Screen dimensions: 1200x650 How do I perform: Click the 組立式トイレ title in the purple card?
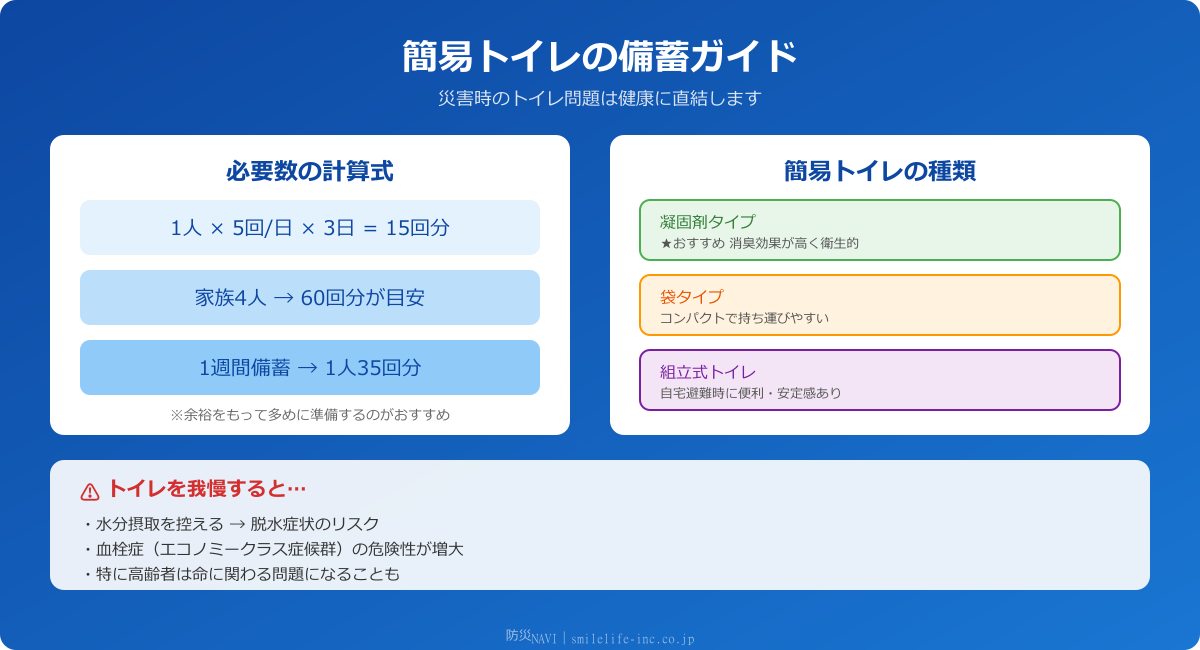coord(707,371)
